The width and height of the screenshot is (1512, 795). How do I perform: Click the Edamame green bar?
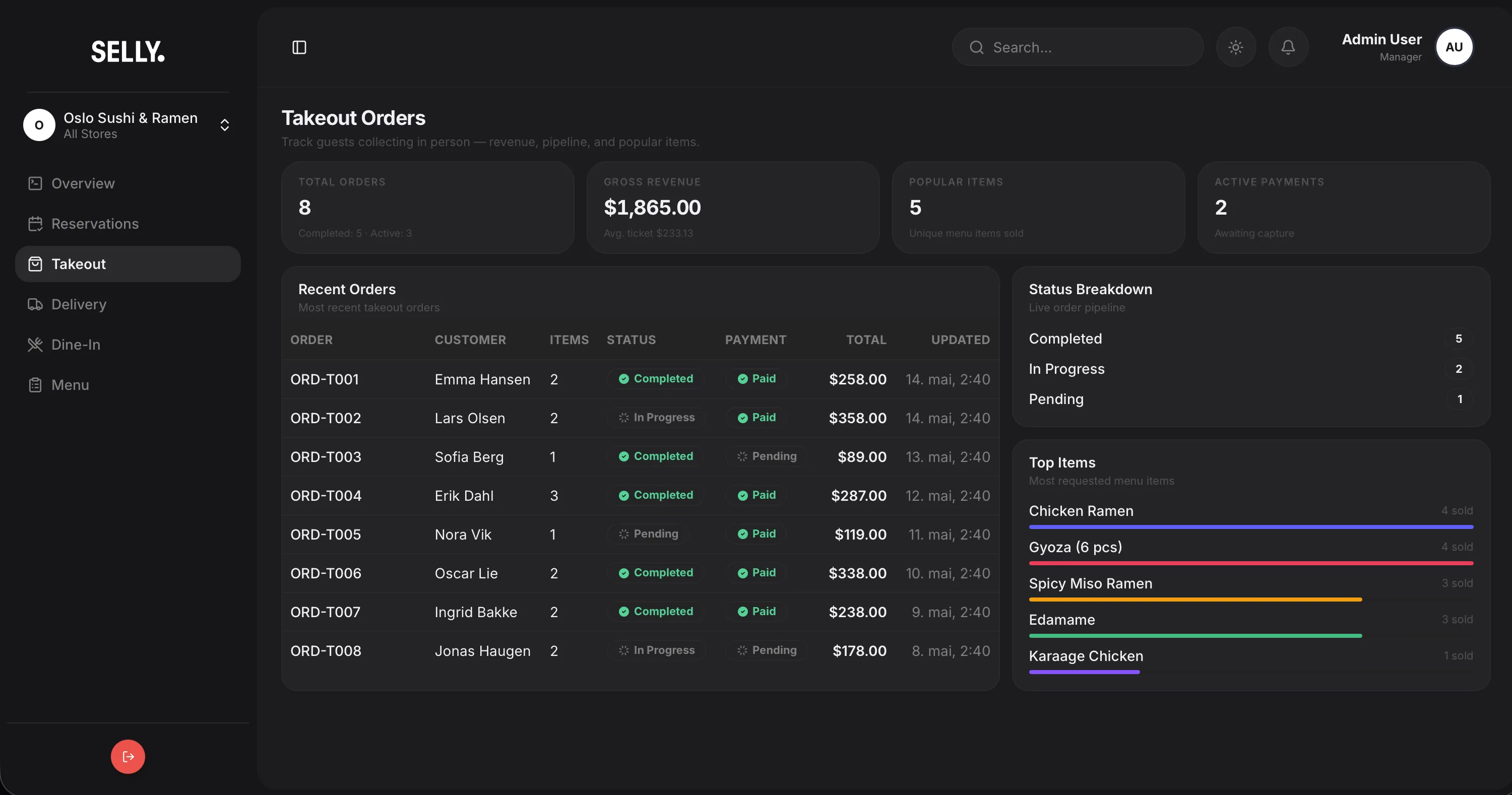coord(1195,636)
